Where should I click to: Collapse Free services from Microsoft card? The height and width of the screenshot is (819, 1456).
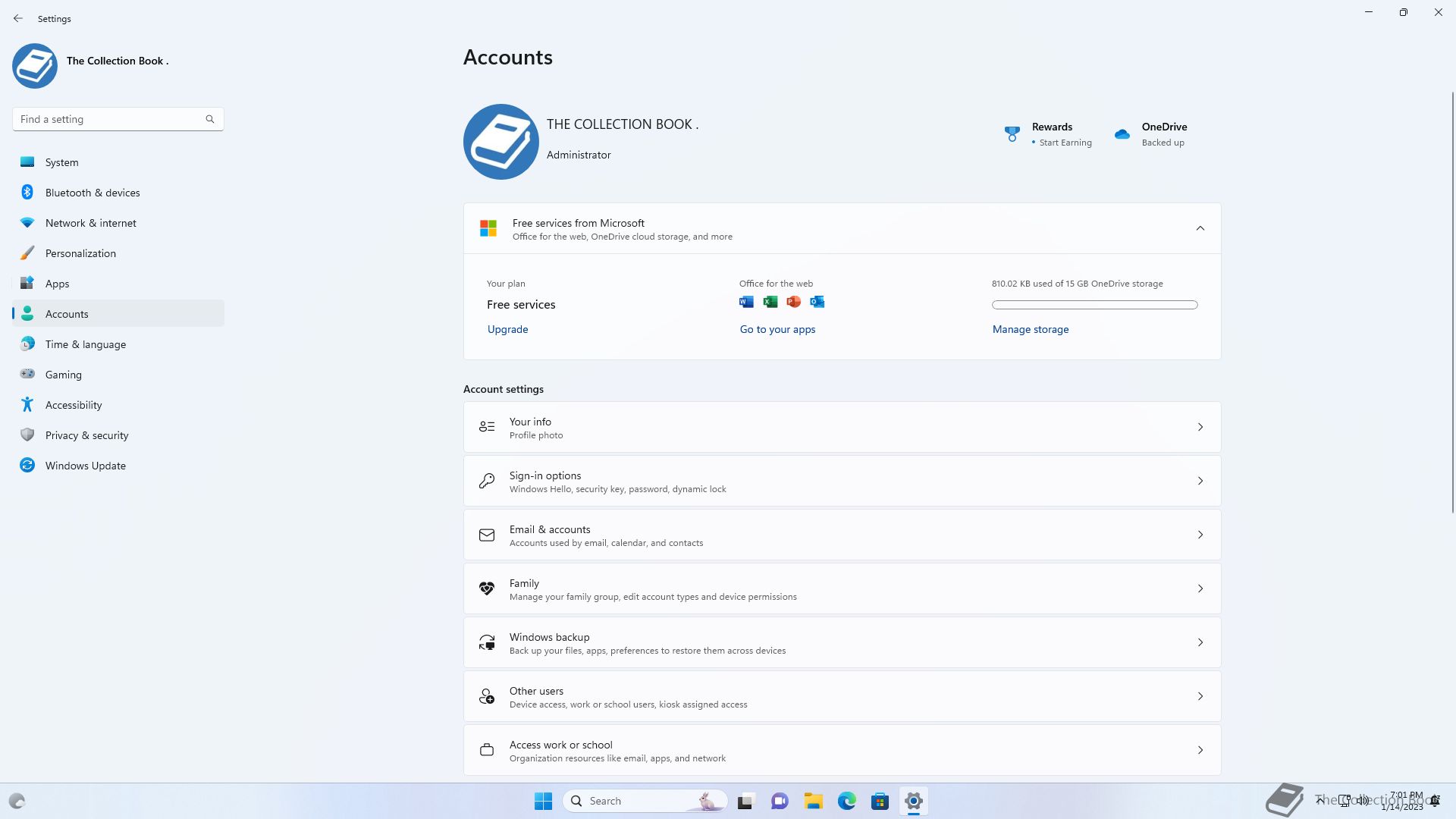(x=1200, y=228)
